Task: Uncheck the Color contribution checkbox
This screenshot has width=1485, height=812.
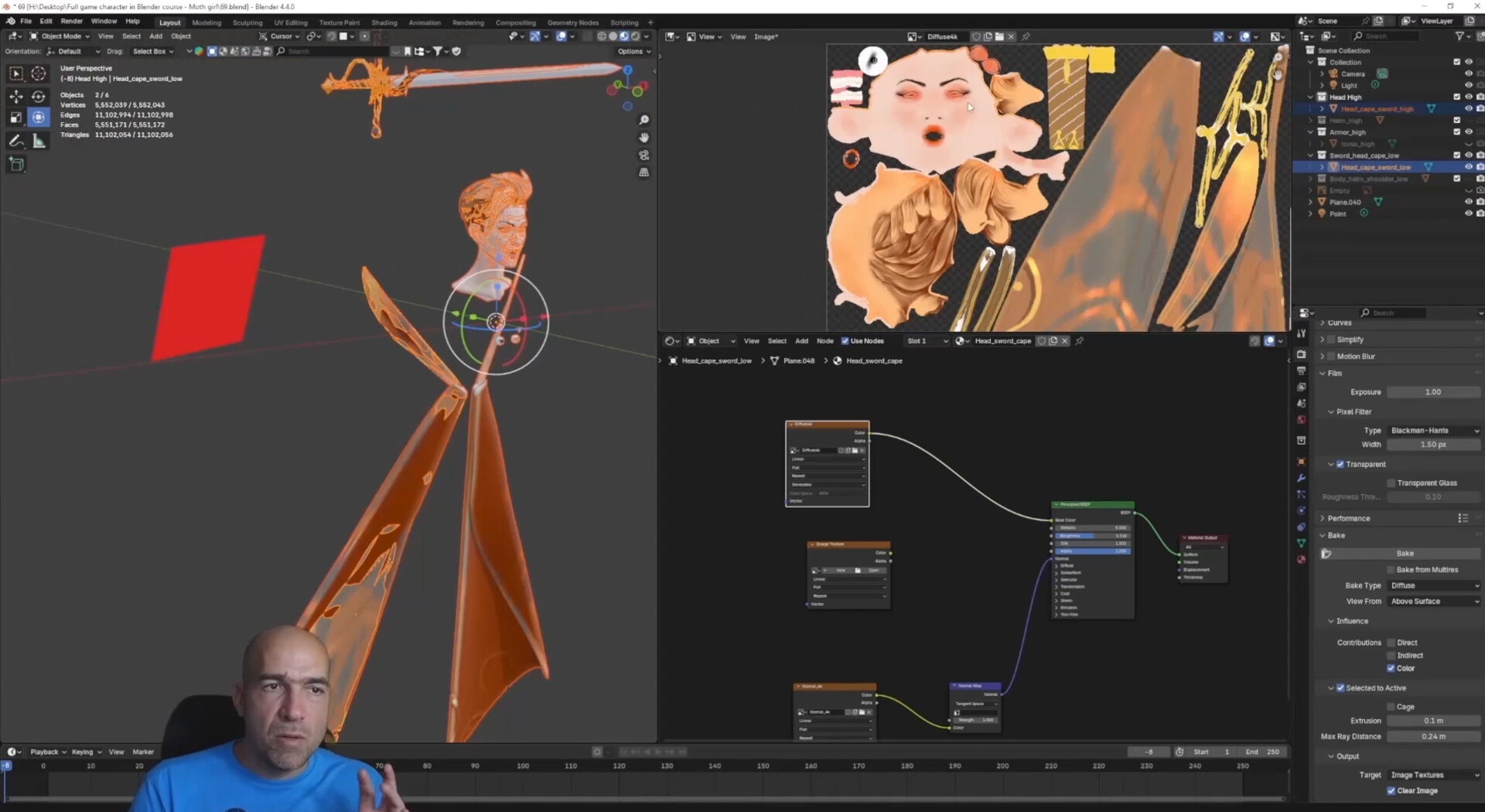Action: click(x=1391, y=668)
